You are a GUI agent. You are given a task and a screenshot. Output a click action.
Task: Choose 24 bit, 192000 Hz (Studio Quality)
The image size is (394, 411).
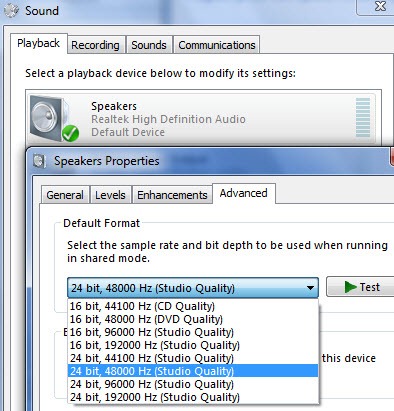[x=193, y=397]
